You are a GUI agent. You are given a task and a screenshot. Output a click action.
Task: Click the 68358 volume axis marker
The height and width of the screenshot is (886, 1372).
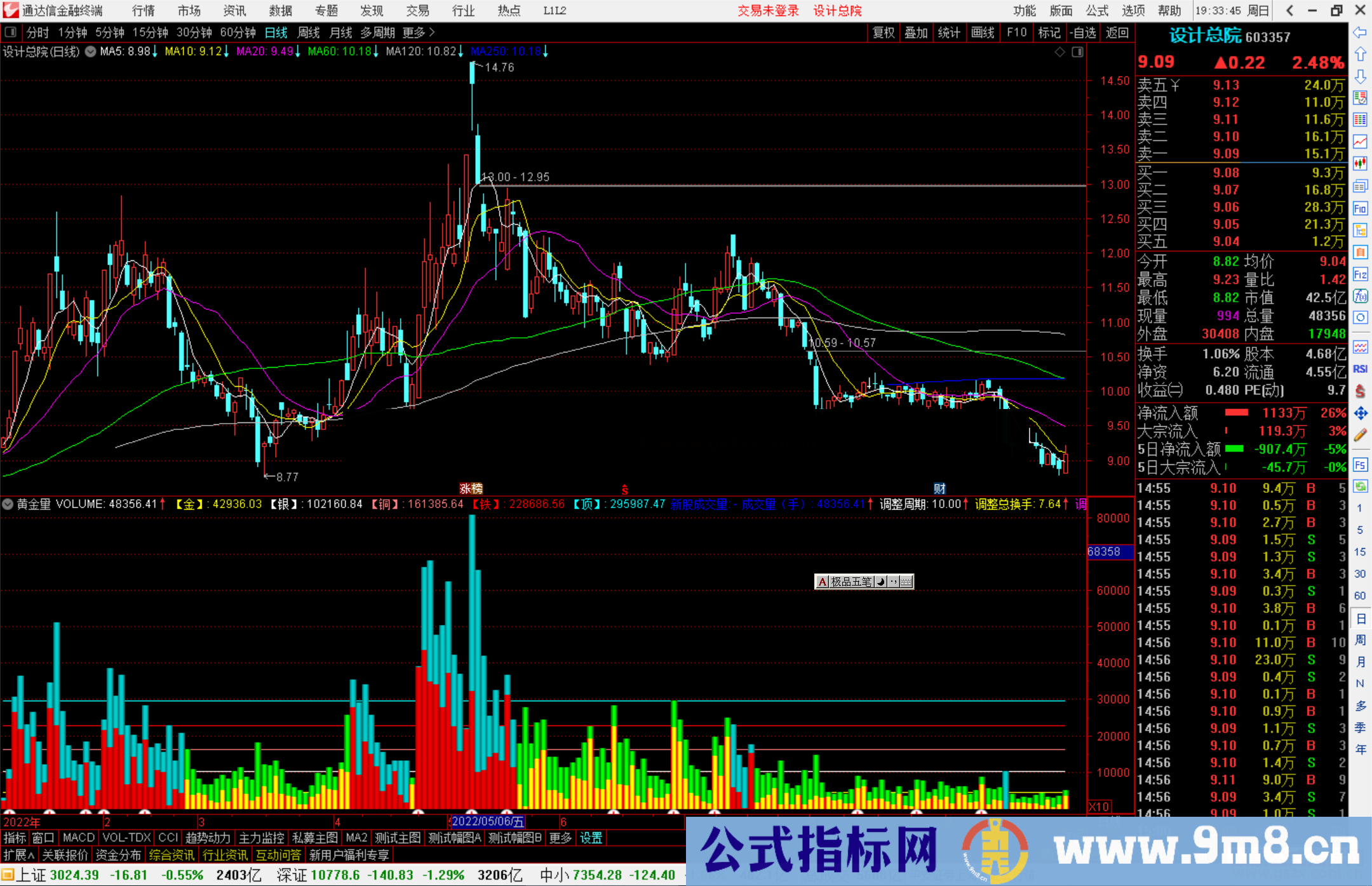[1109, 552]
